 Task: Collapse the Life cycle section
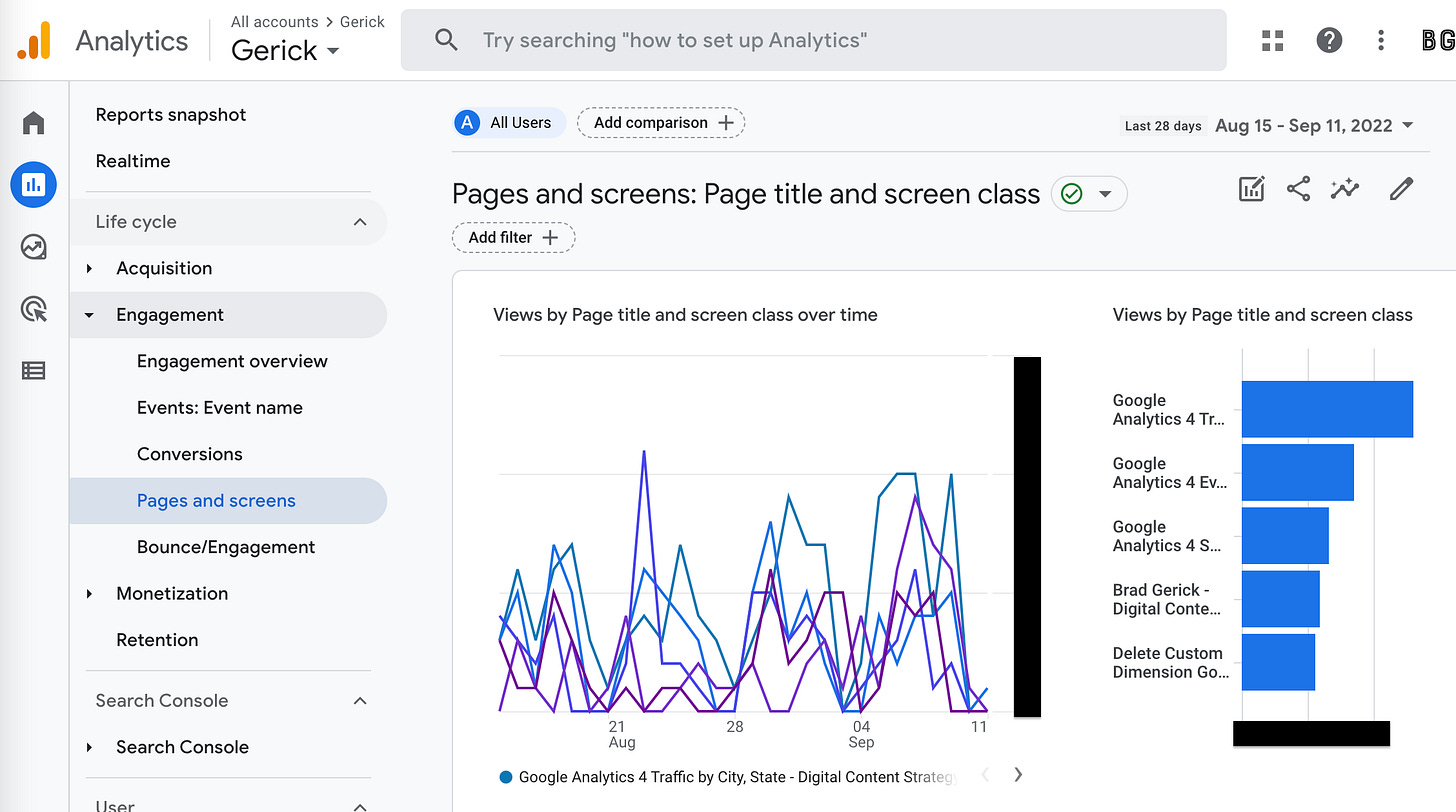[x=359, y=222]
